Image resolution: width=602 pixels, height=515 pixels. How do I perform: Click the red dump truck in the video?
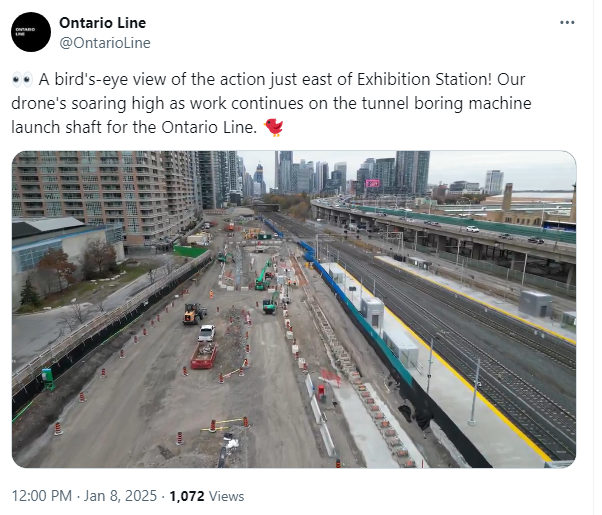[204, 355]
